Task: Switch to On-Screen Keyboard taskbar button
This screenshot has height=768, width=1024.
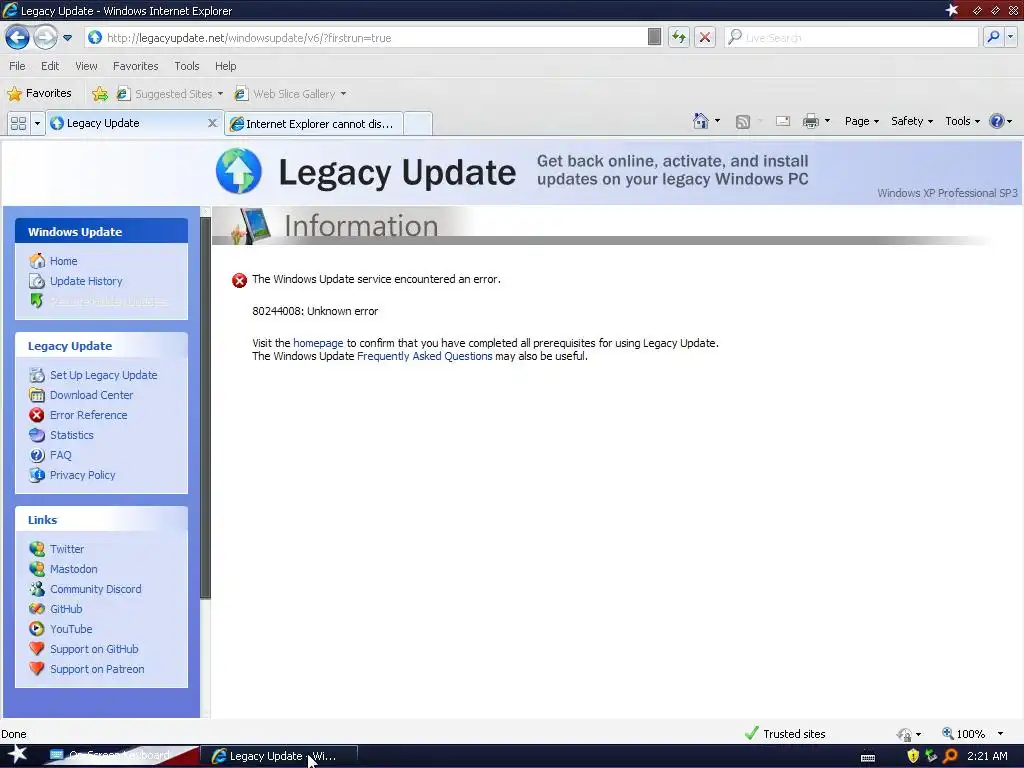Action: 118,756
